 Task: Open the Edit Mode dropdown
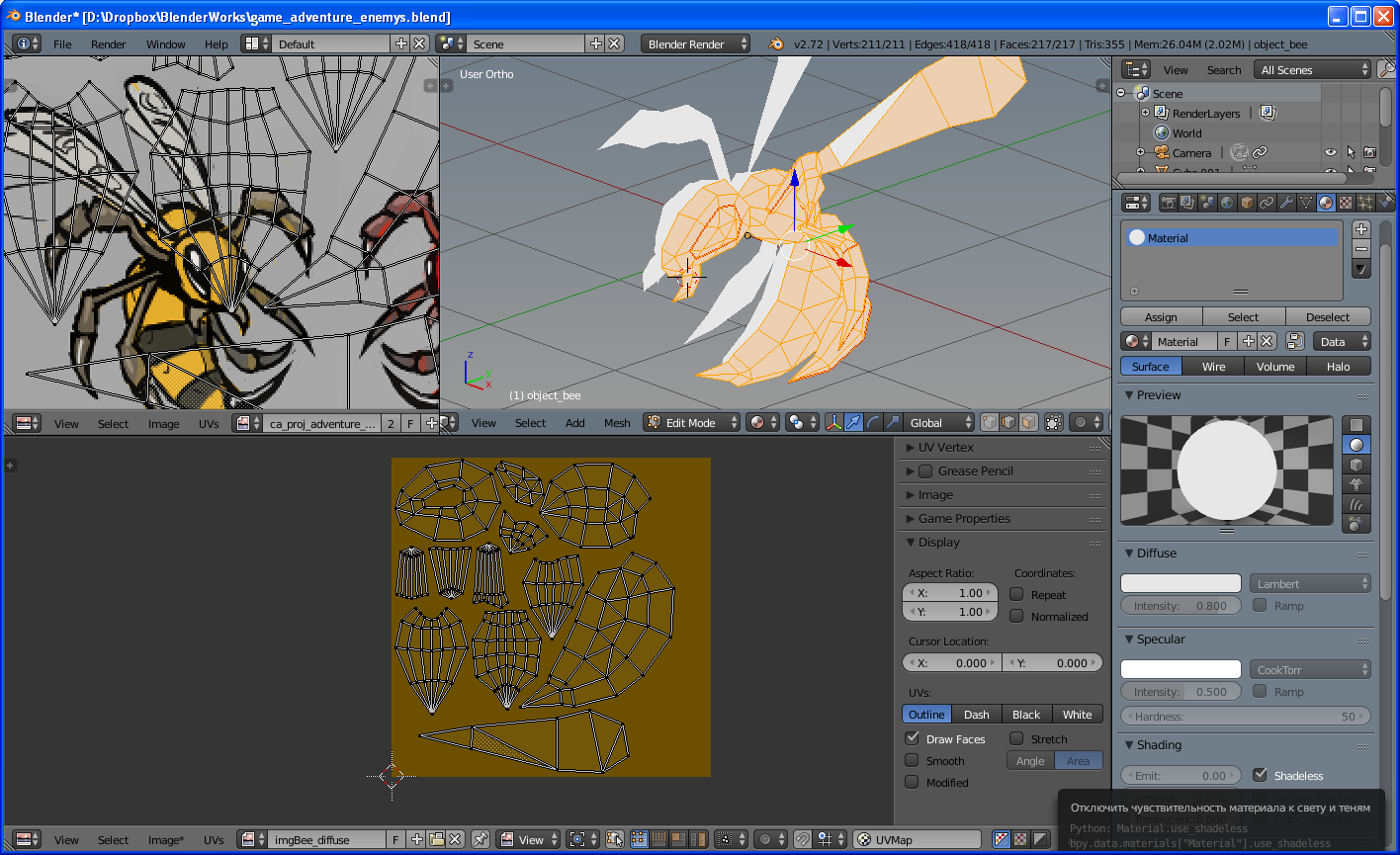click(692, 422)
